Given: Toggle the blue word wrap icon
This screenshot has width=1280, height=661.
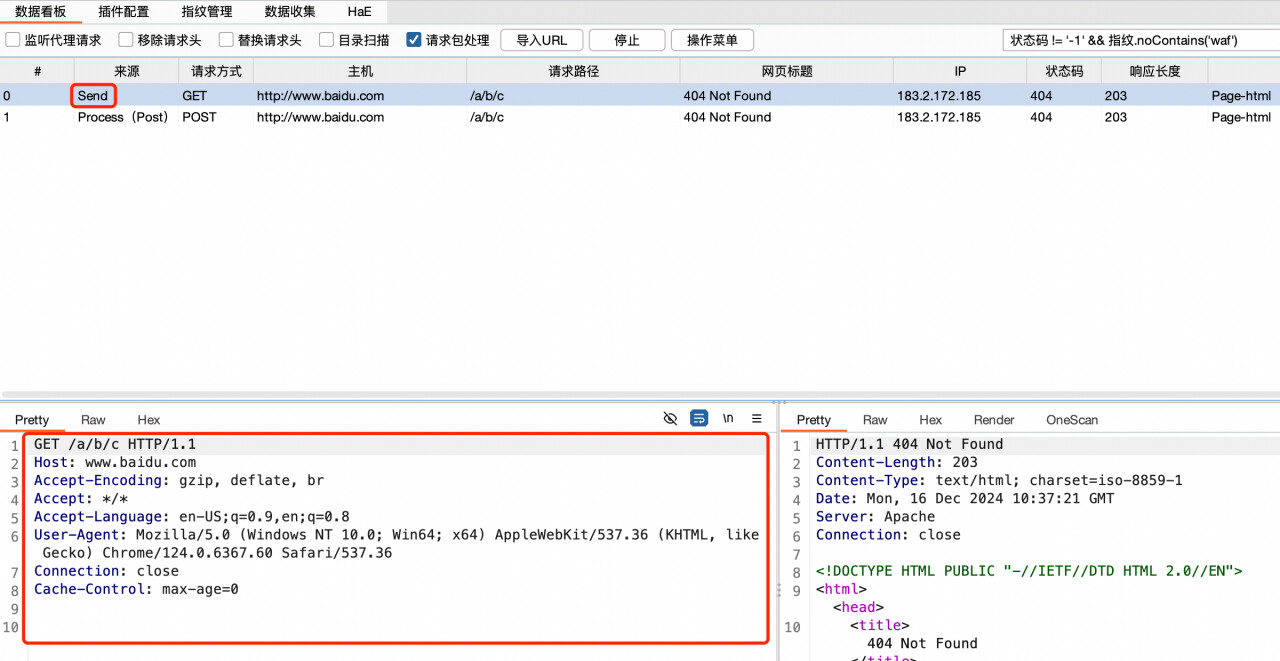Looking at the screenshot, I should (x=699, y=418).
